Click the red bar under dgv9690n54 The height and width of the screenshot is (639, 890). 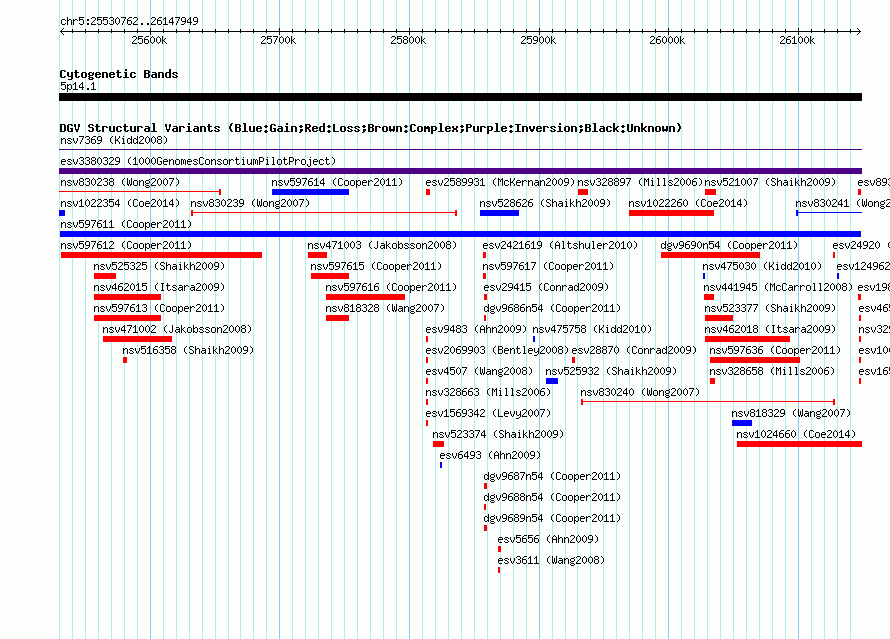pyautogui.click(x=710, y=255)
